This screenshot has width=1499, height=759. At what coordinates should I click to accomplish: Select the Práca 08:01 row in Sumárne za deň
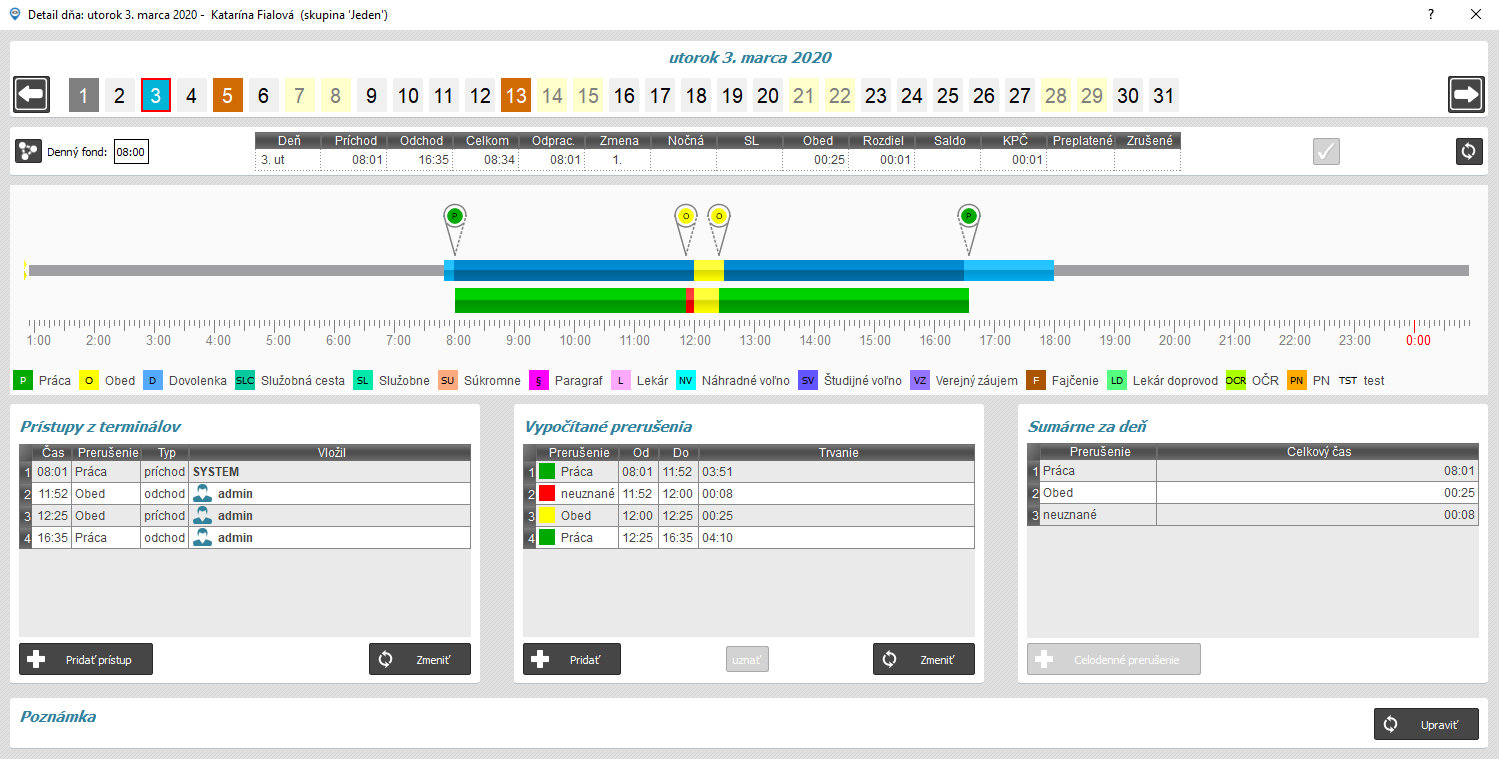1253,471
